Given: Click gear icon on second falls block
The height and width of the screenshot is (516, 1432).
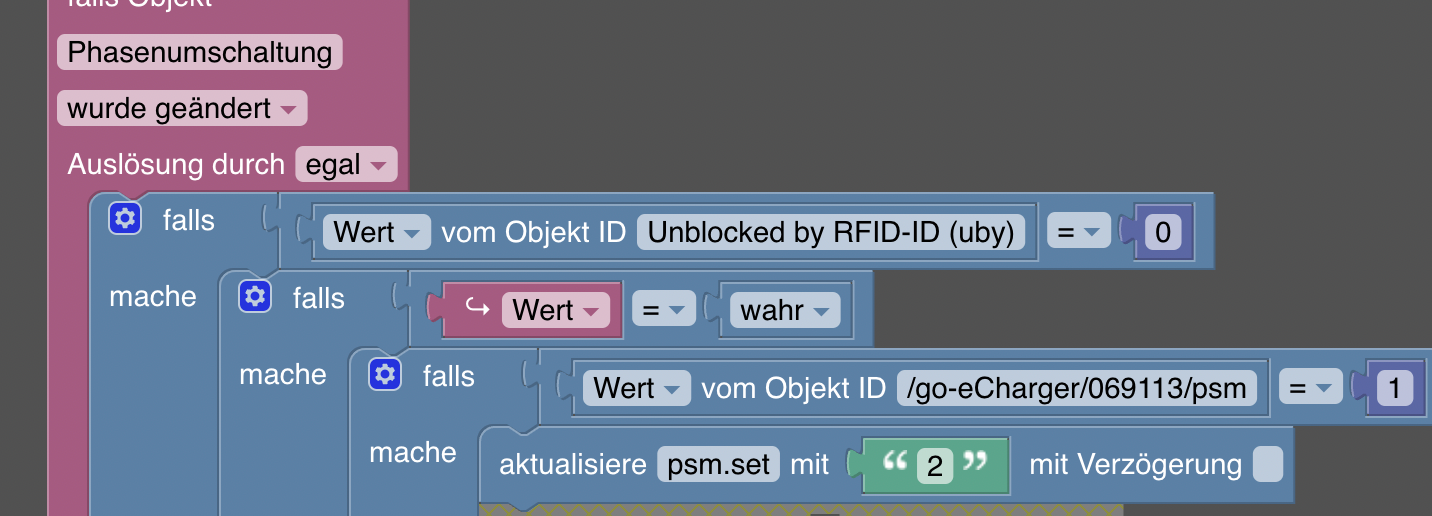Looking at the screenshot, I should click(255, 296).
